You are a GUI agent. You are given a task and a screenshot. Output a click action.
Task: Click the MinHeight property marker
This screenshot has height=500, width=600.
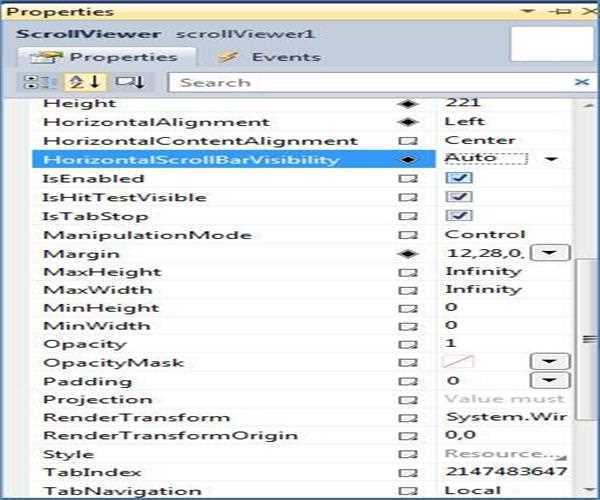tap(408, 309)
